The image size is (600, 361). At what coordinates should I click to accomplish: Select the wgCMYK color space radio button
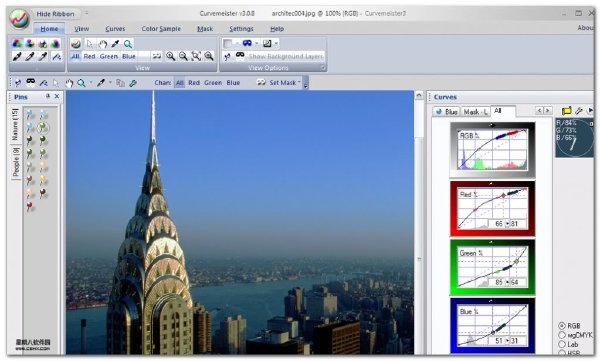click(x=562, y=335)
